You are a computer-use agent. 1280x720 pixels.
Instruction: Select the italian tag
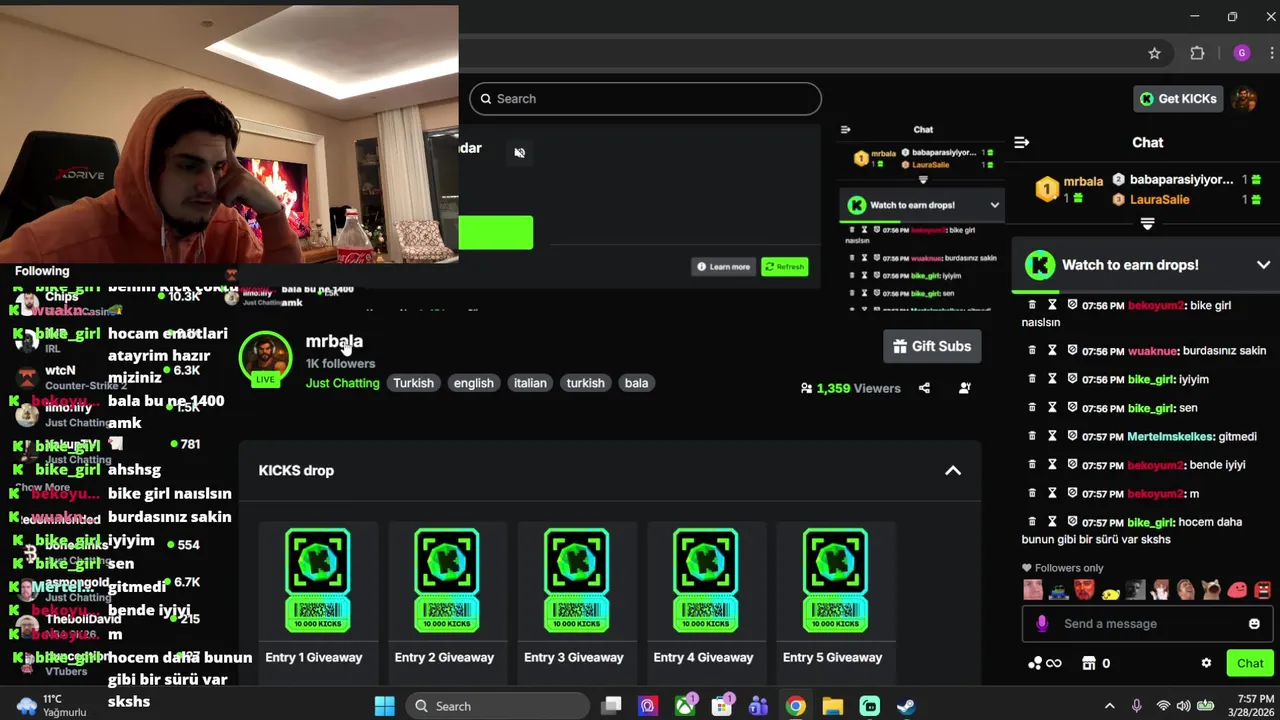click(530, 383)
